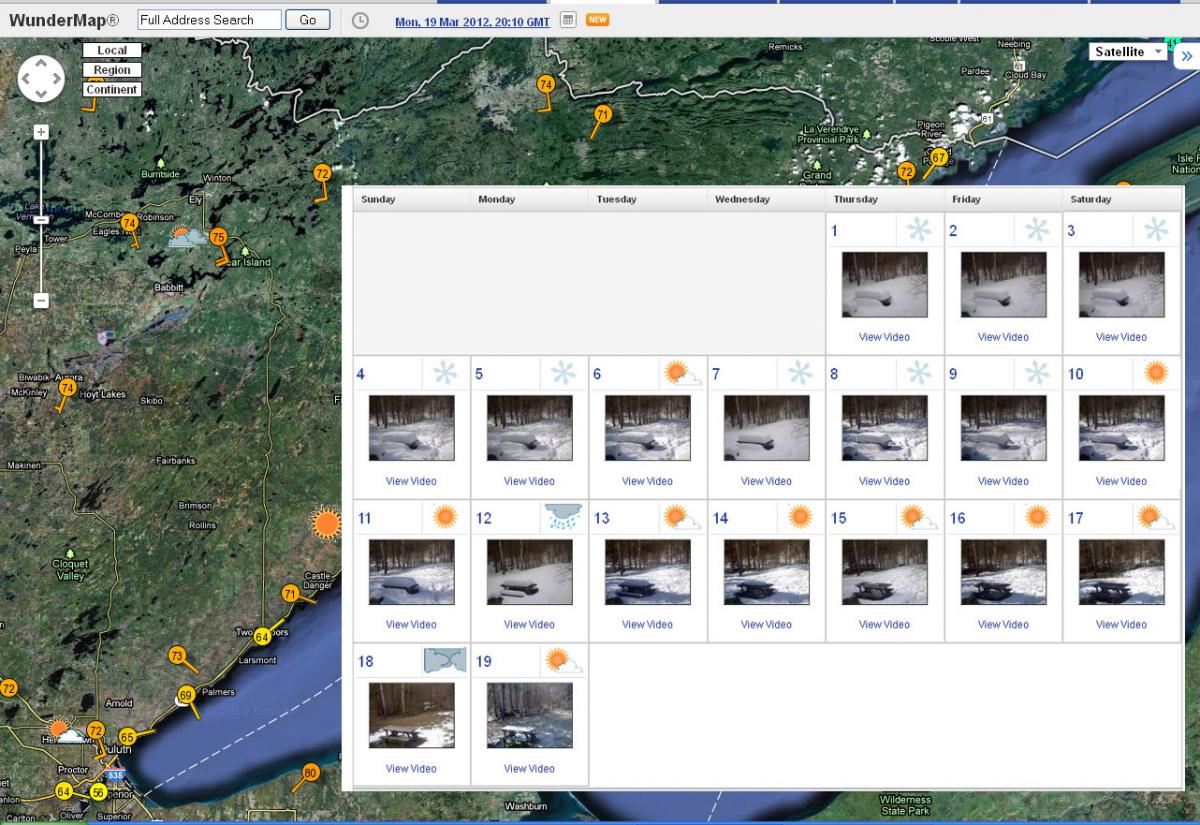Switch map to Continent view

111,89
